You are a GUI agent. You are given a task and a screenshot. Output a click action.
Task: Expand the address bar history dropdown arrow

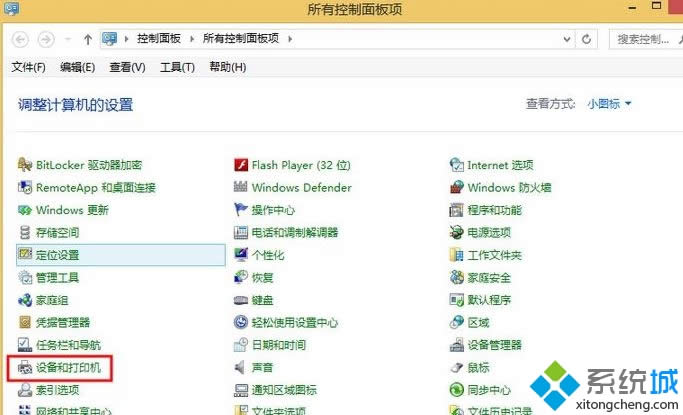point(567,39)
